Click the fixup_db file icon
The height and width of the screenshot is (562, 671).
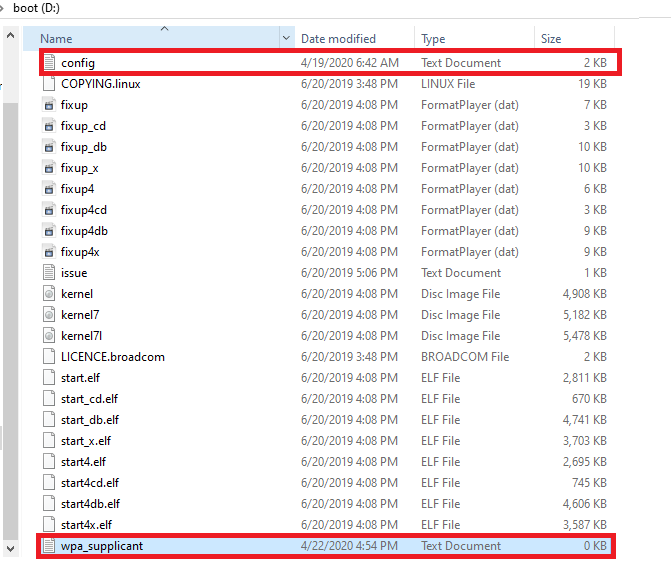[x=49, y=146]
